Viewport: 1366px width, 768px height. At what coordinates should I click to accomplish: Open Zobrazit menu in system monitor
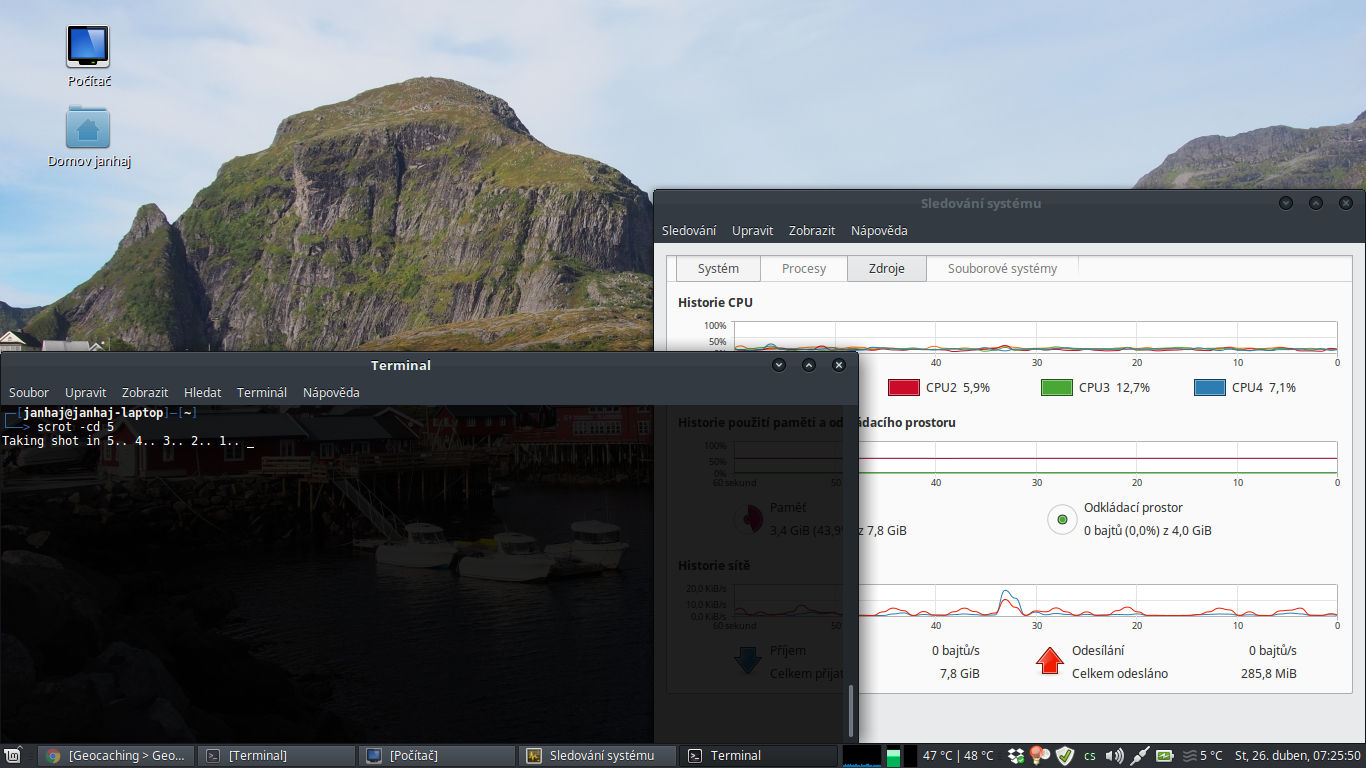click(812, 230)
